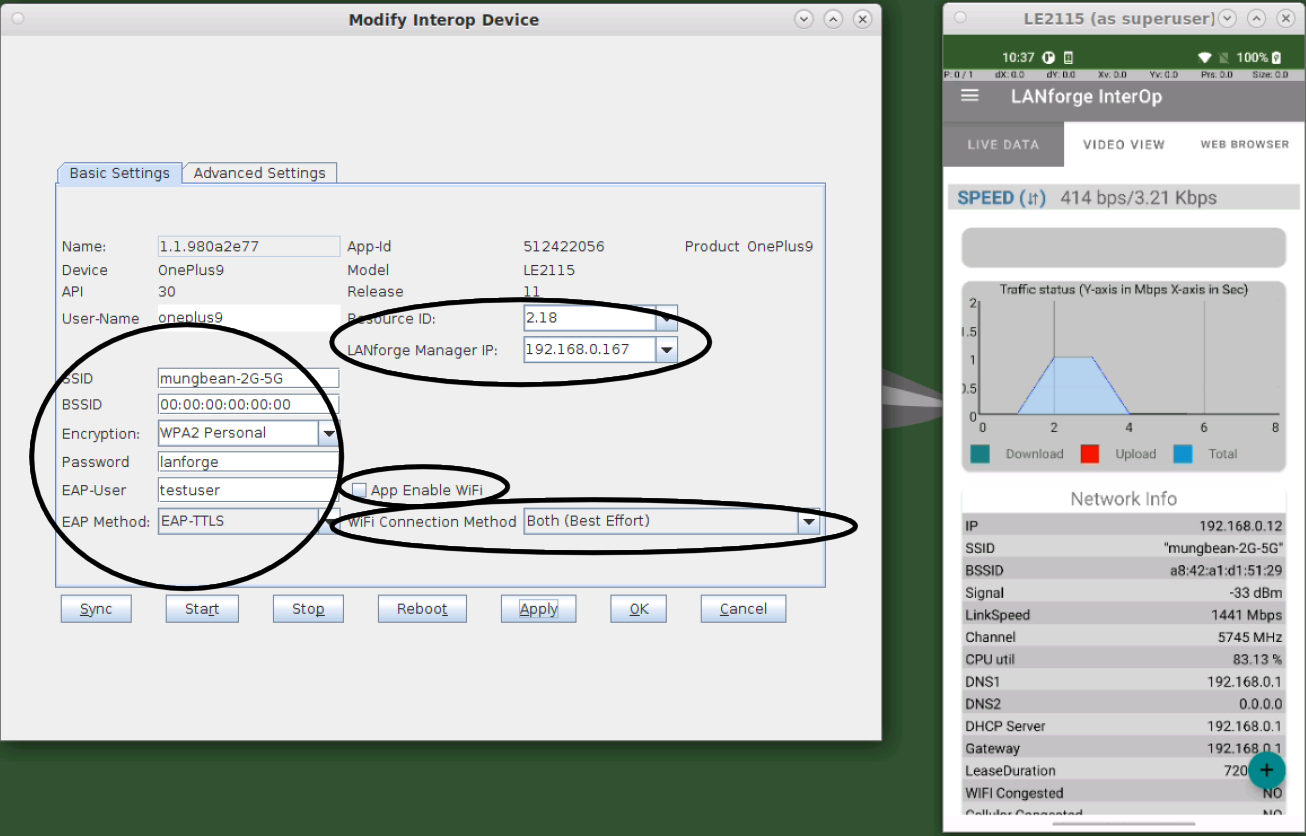Click the Upload red legend square
The width and height of the screenshot is (1306, 836).
tap(1090, 454)
